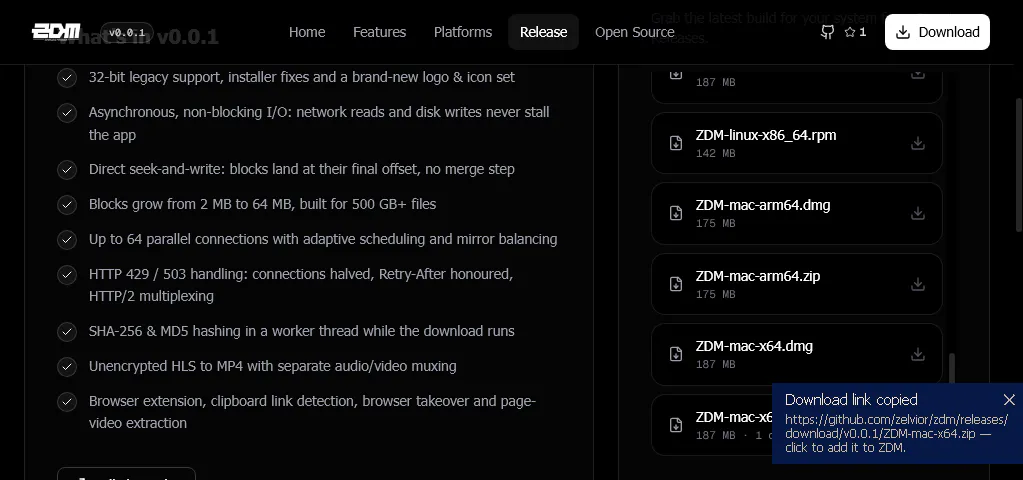This screenshot has width=1023, height=480.
Task: Click file icon beside ZDM-mac-arm64.dmg
Action: pyautogui.click(x=676, y=213)
